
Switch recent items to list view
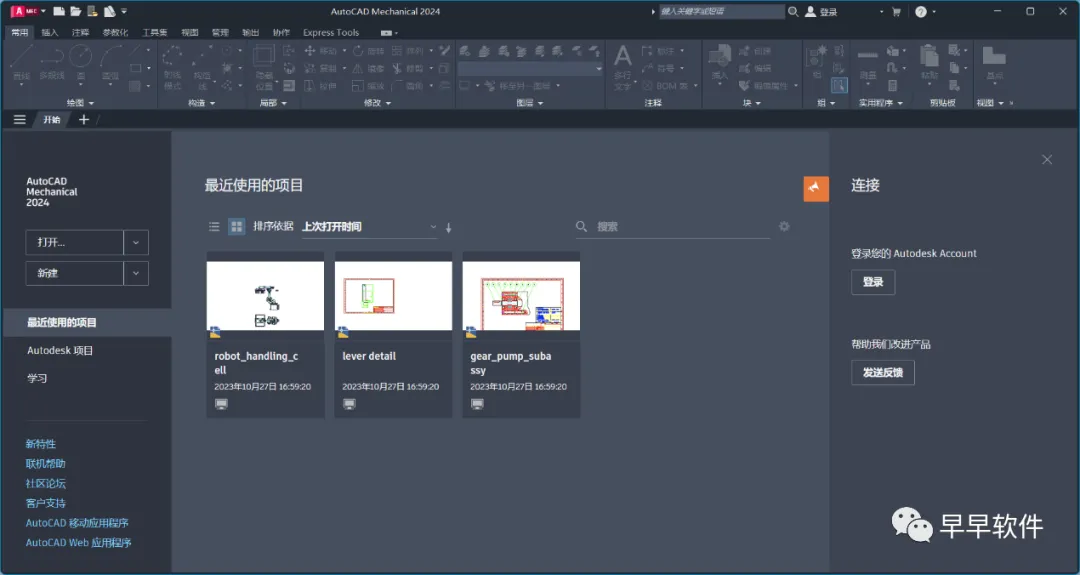coord(214,227)
